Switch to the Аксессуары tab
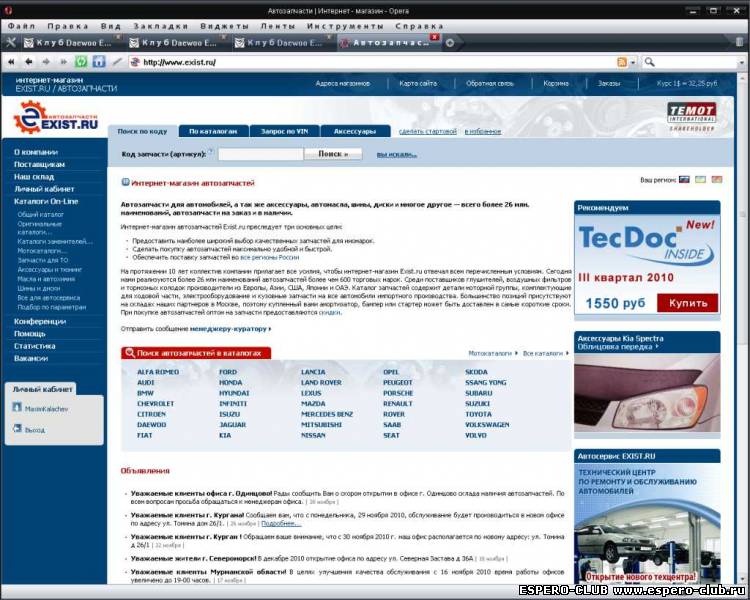The image size is (750, 600). tap(355, 131)
